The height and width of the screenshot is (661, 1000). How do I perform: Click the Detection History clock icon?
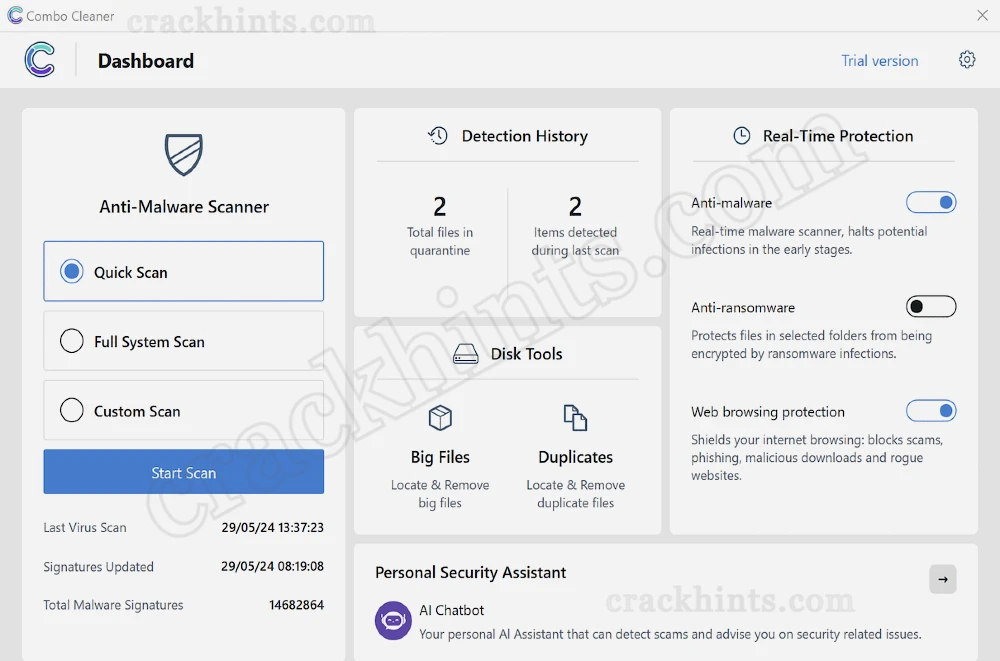click(x=437, y=136)
